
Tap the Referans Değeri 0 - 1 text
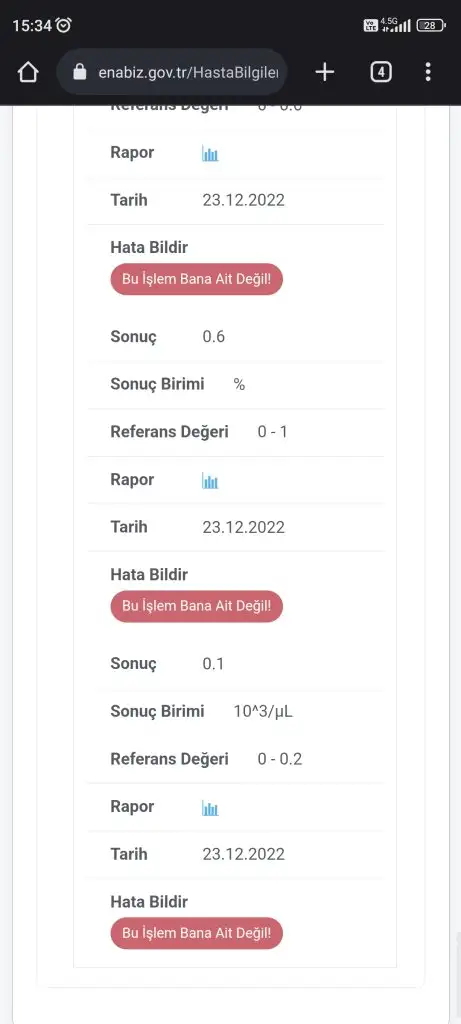272,432
